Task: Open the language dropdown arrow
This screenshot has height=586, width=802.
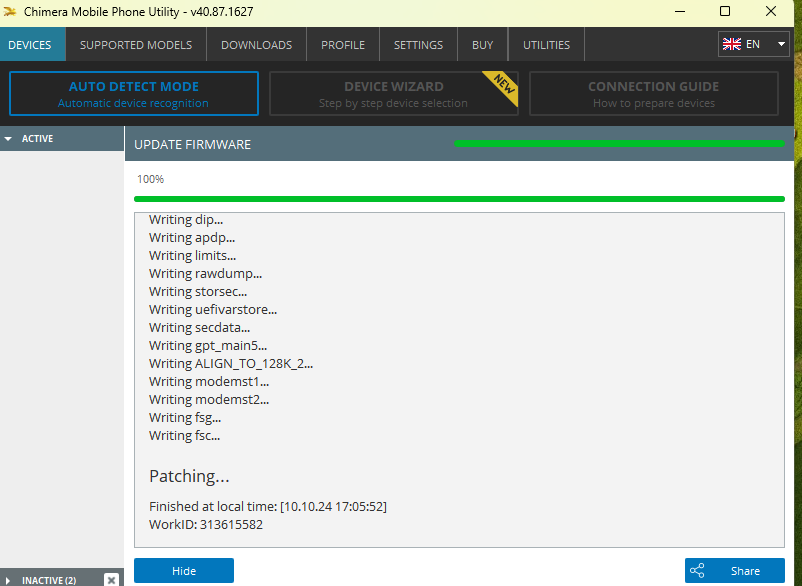Action: tap(781, 44)
